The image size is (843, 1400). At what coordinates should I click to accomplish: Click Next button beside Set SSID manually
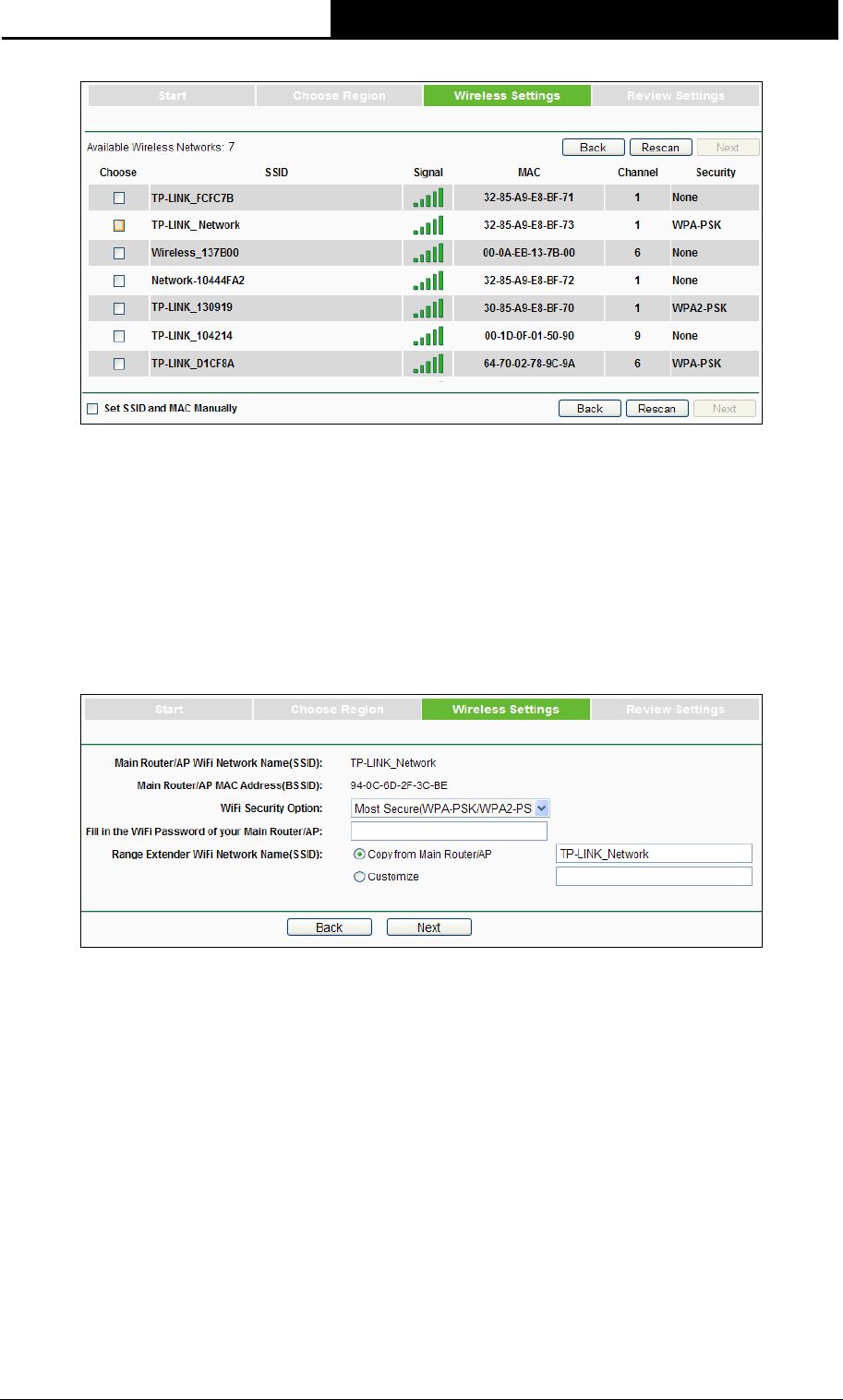pyautogui.click(x=725, y=409)
